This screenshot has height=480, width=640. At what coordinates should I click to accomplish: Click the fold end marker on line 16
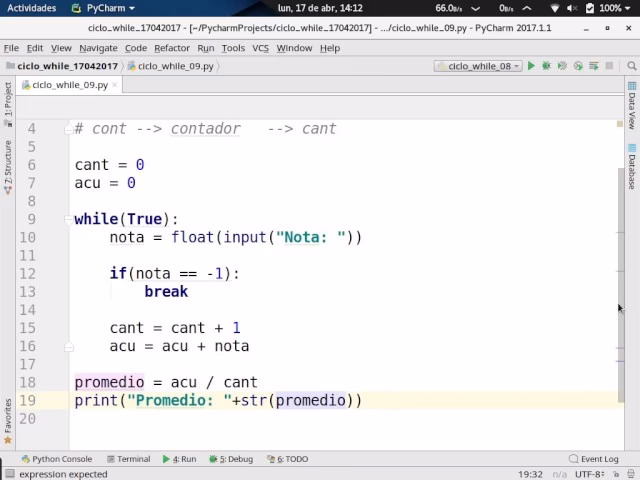(69, 347)
